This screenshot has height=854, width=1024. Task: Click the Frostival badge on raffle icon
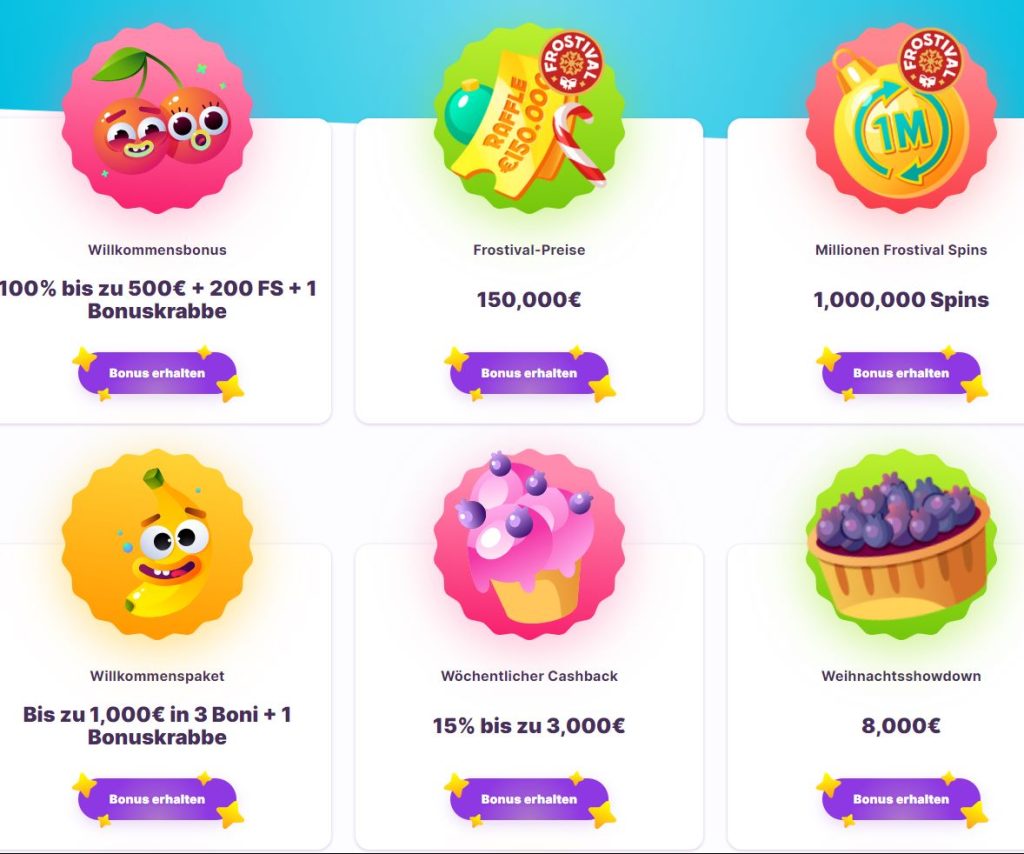570,63
